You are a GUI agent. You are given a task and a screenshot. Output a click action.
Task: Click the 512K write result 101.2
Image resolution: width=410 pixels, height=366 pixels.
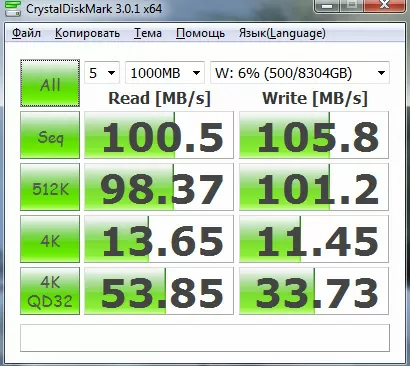click(314, 187)
